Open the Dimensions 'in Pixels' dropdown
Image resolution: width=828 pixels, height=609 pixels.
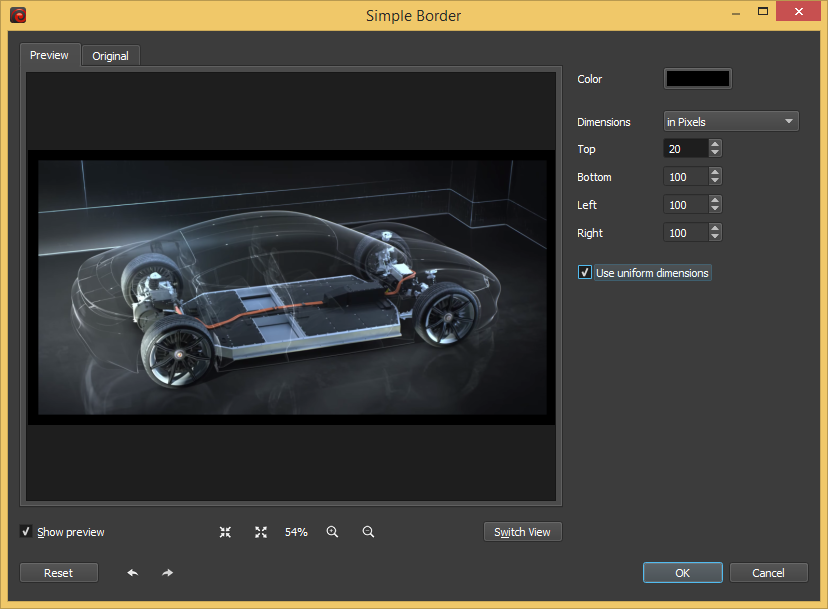tap(731, 121)
